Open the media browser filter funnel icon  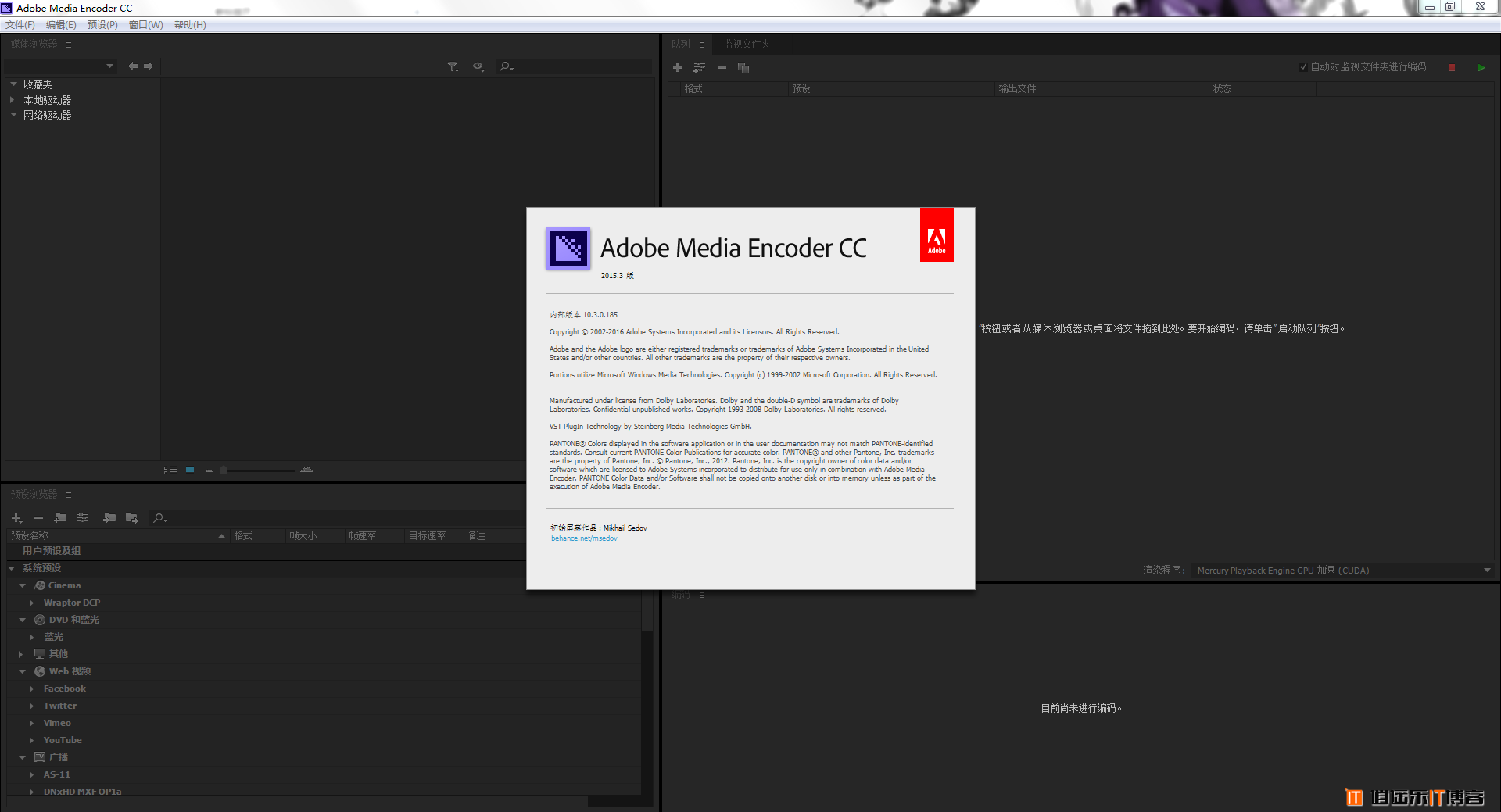pyautogui.click(x=453, y=67)
